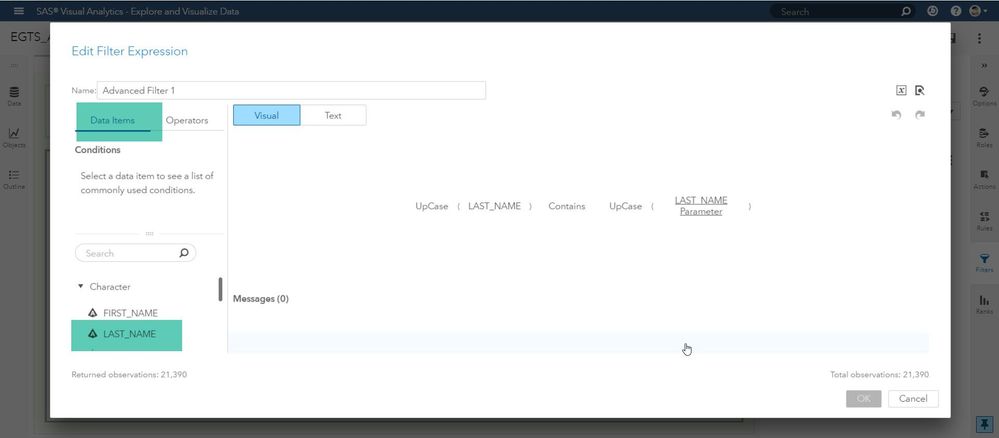
Task: Switch to the Data Items tab
Action: pyautogui.click(x=113, y=120)
